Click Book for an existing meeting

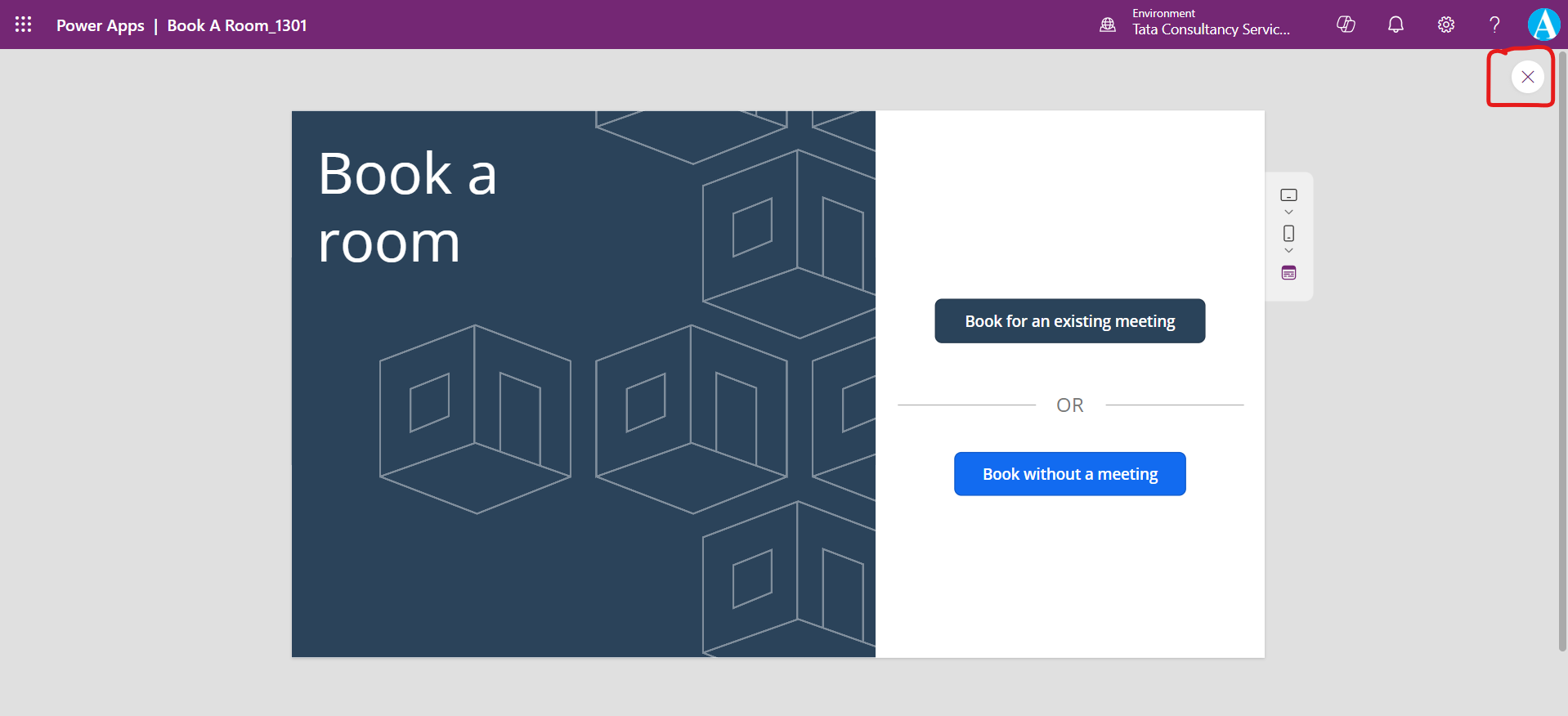click(1069, 321)
